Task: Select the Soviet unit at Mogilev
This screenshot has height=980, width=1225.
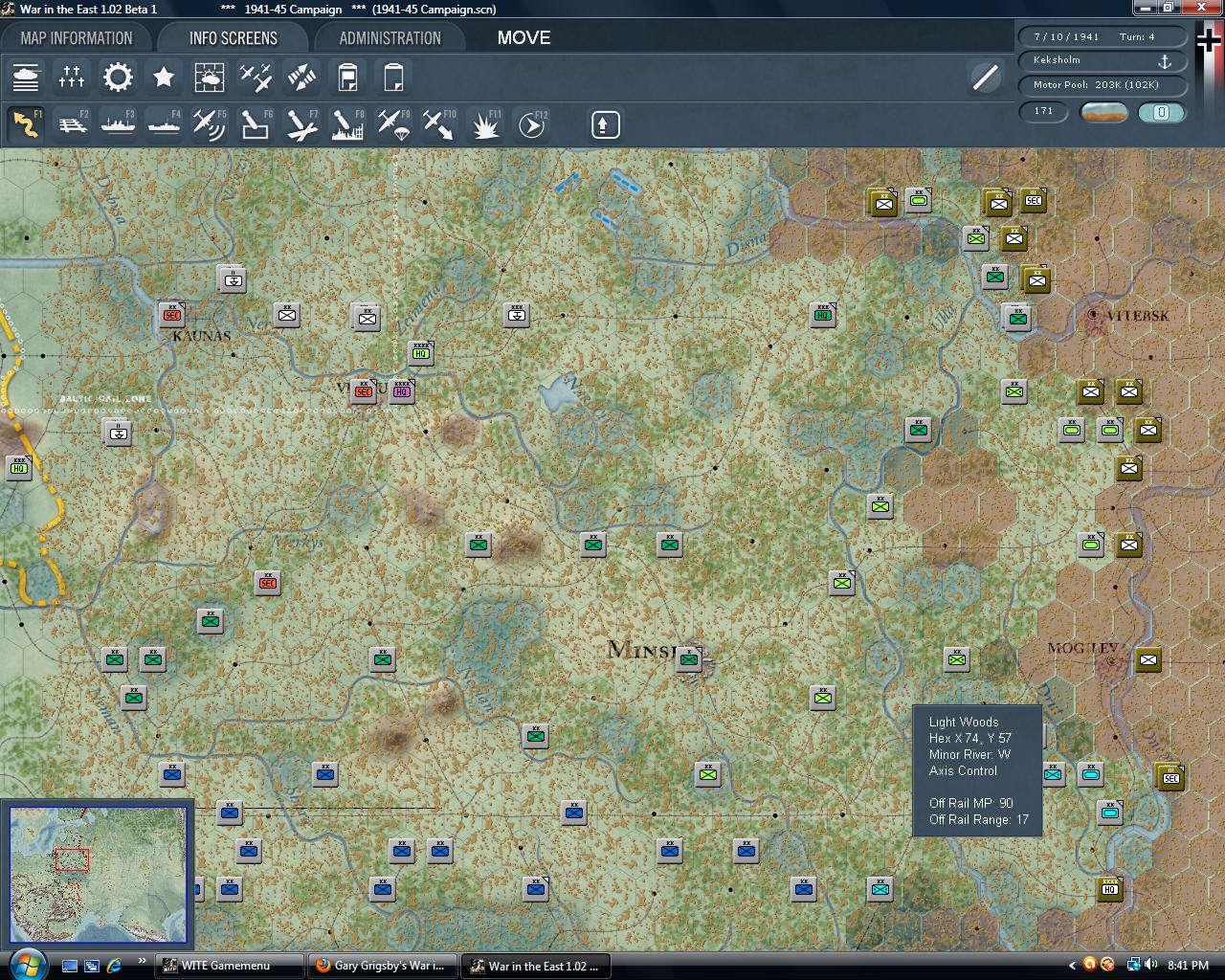Action: click(x=1148, y=658)
